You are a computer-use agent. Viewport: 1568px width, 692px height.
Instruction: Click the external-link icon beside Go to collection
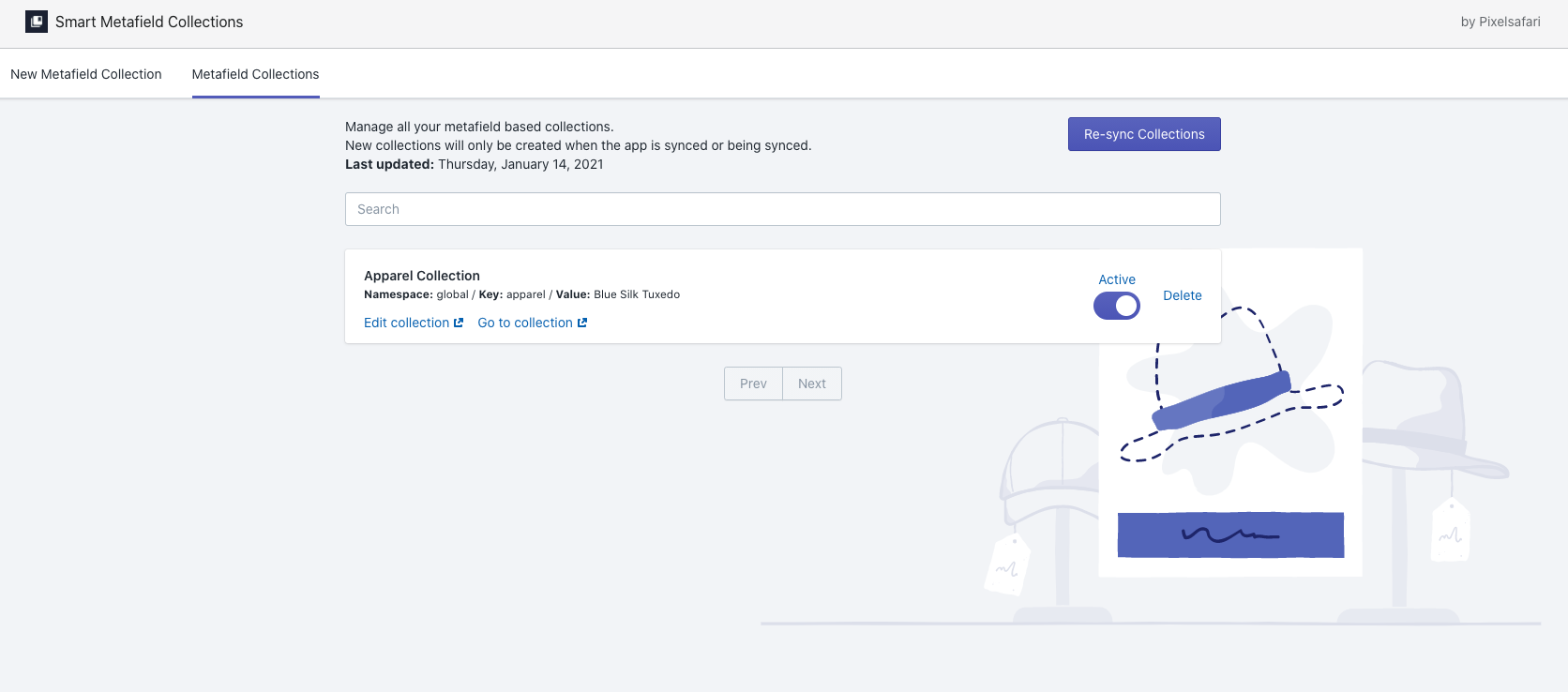[582, 323]
